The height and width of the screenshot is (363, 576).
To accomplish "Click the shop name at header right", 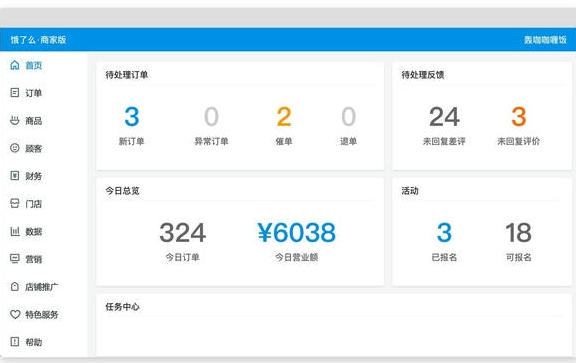I will (x=545, y=40).
